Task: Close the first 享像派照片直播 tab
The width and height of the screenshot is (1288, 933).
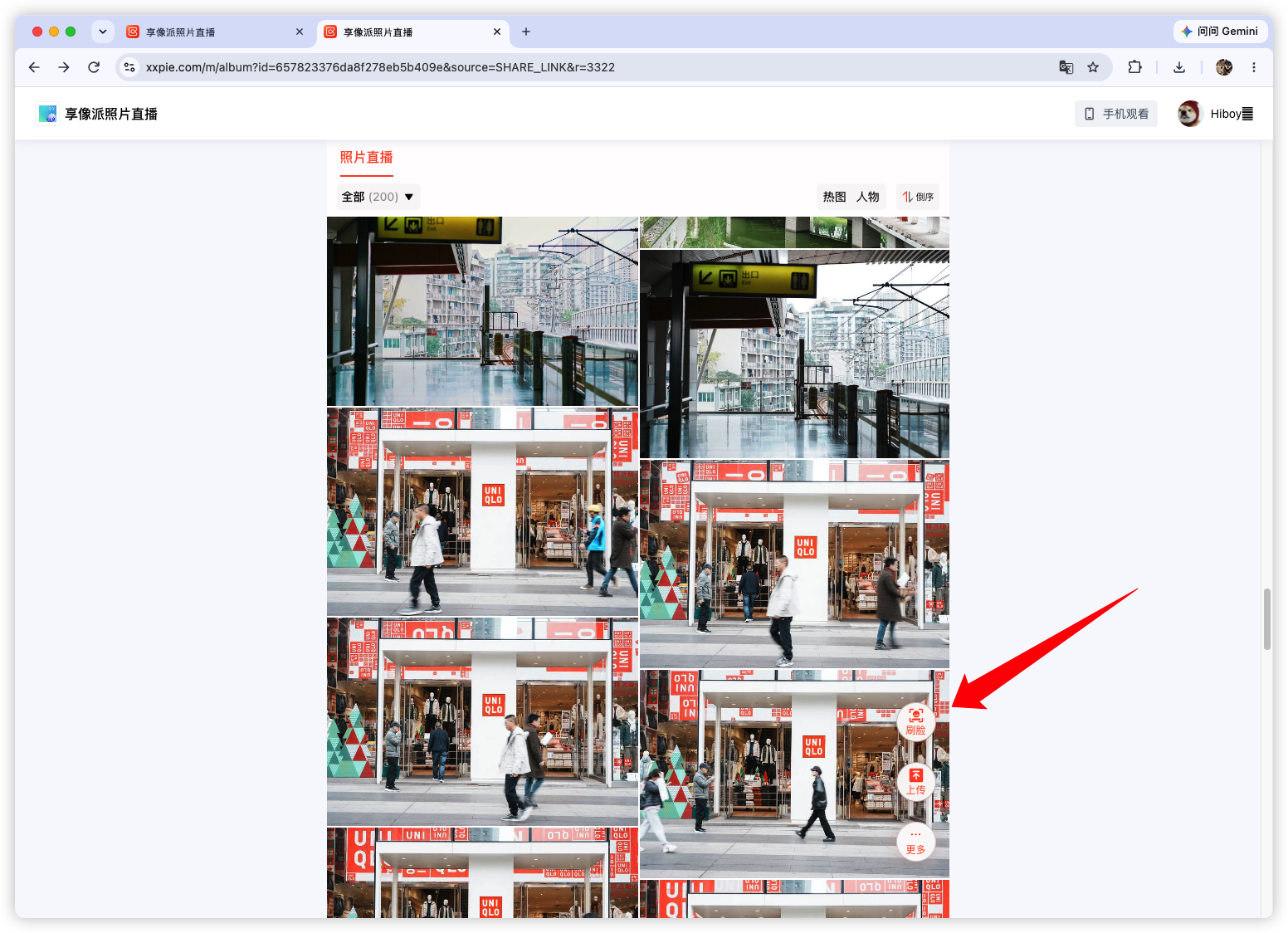Action: (300, 32)
